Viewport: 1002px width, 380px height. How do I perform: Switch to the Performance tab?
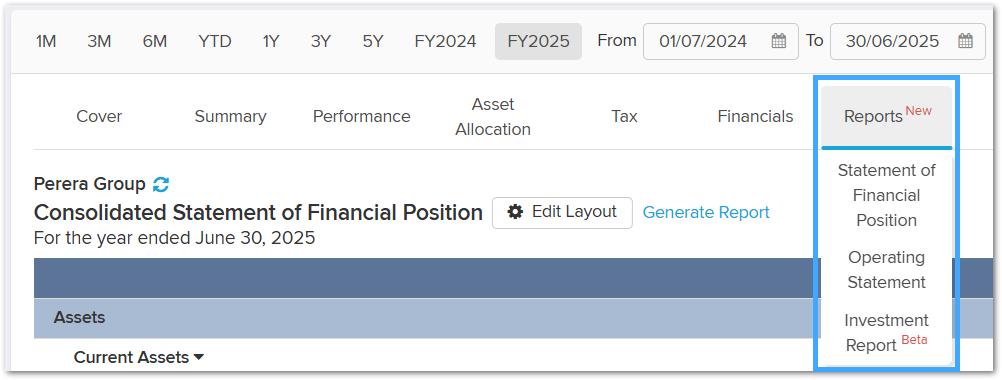coord(362,117)
